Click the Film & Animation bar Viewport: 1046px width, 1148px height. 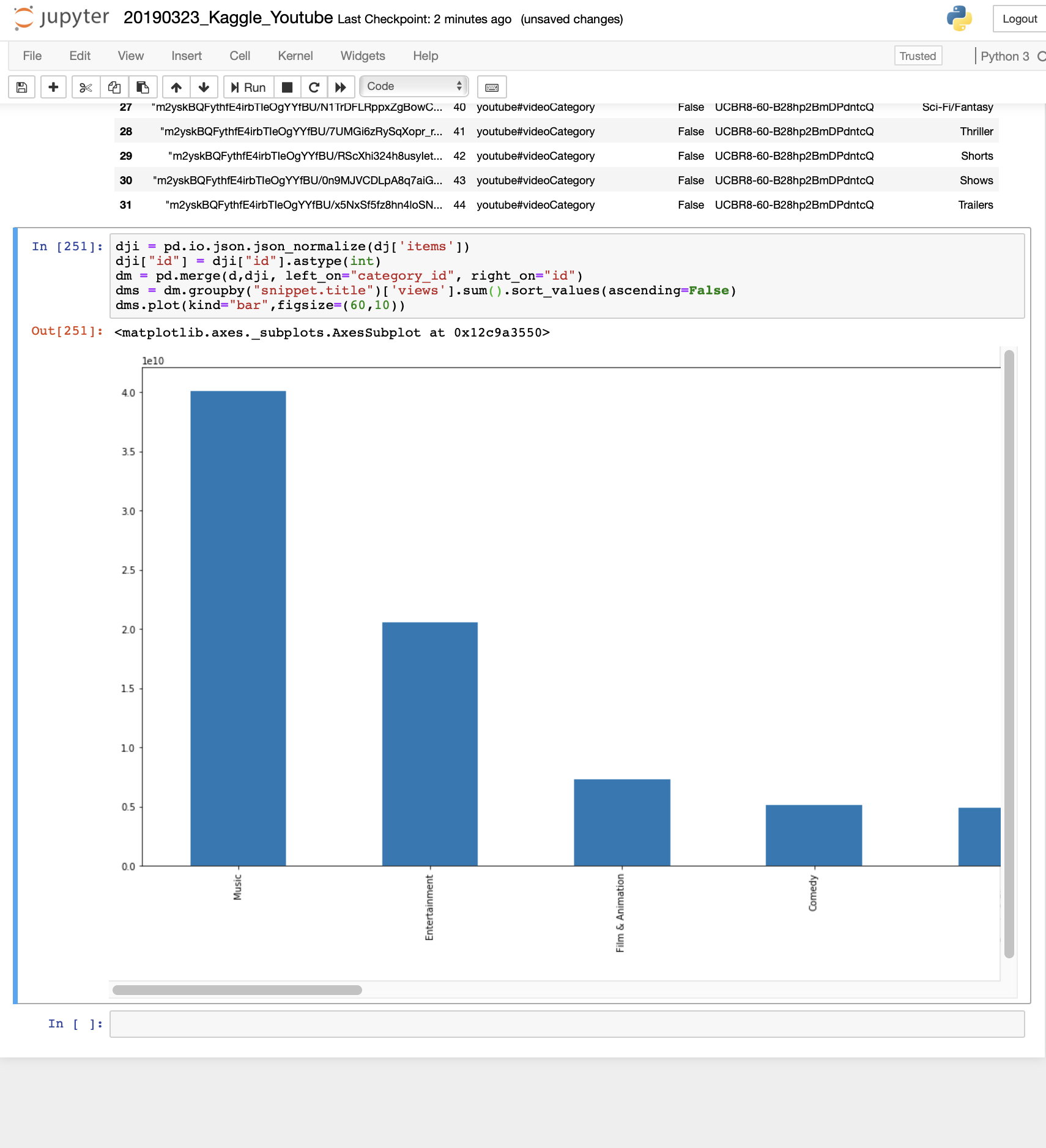tap(622, 822)
